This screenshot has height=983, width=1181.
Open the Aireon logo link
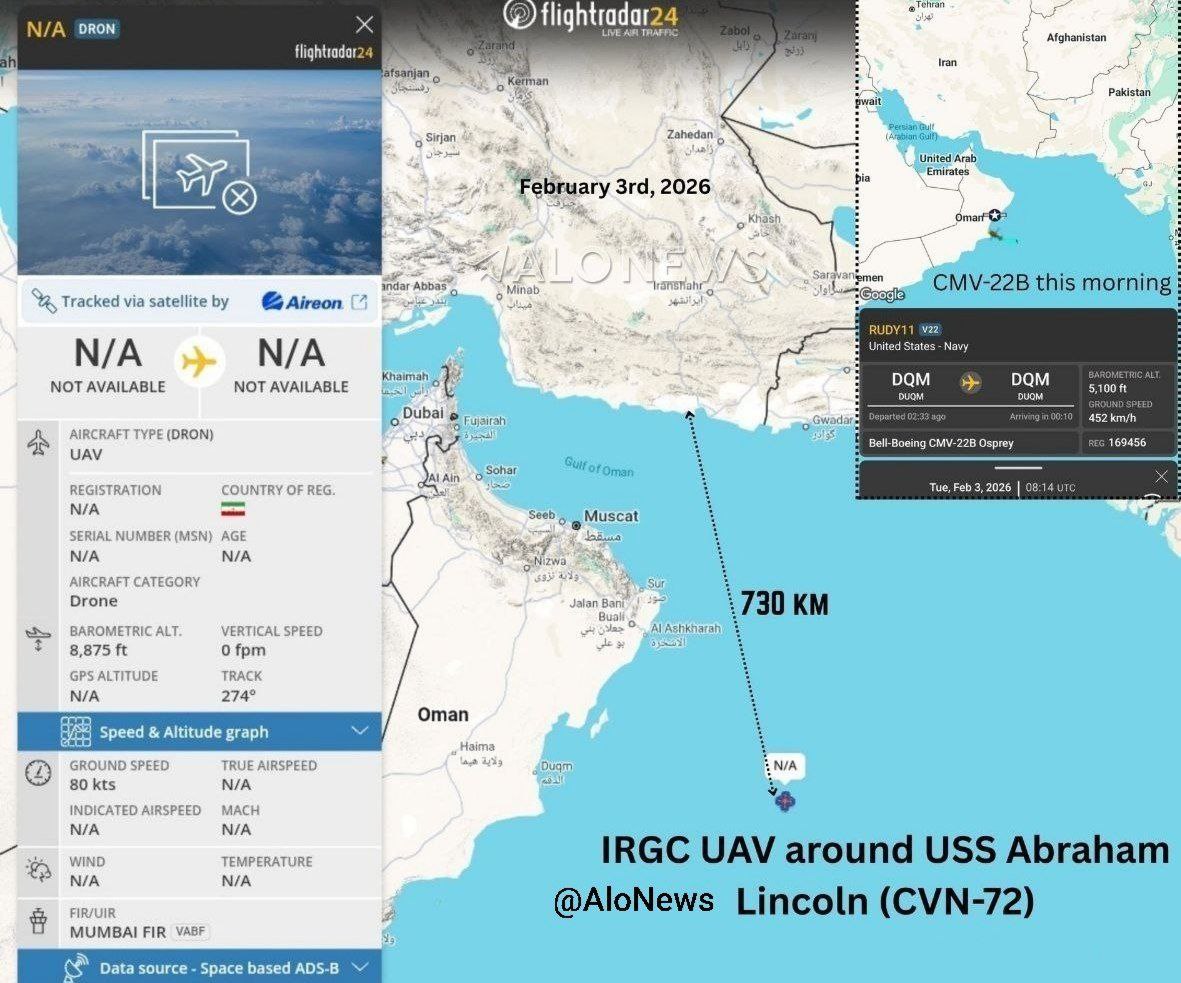click(x=302, y=302)
